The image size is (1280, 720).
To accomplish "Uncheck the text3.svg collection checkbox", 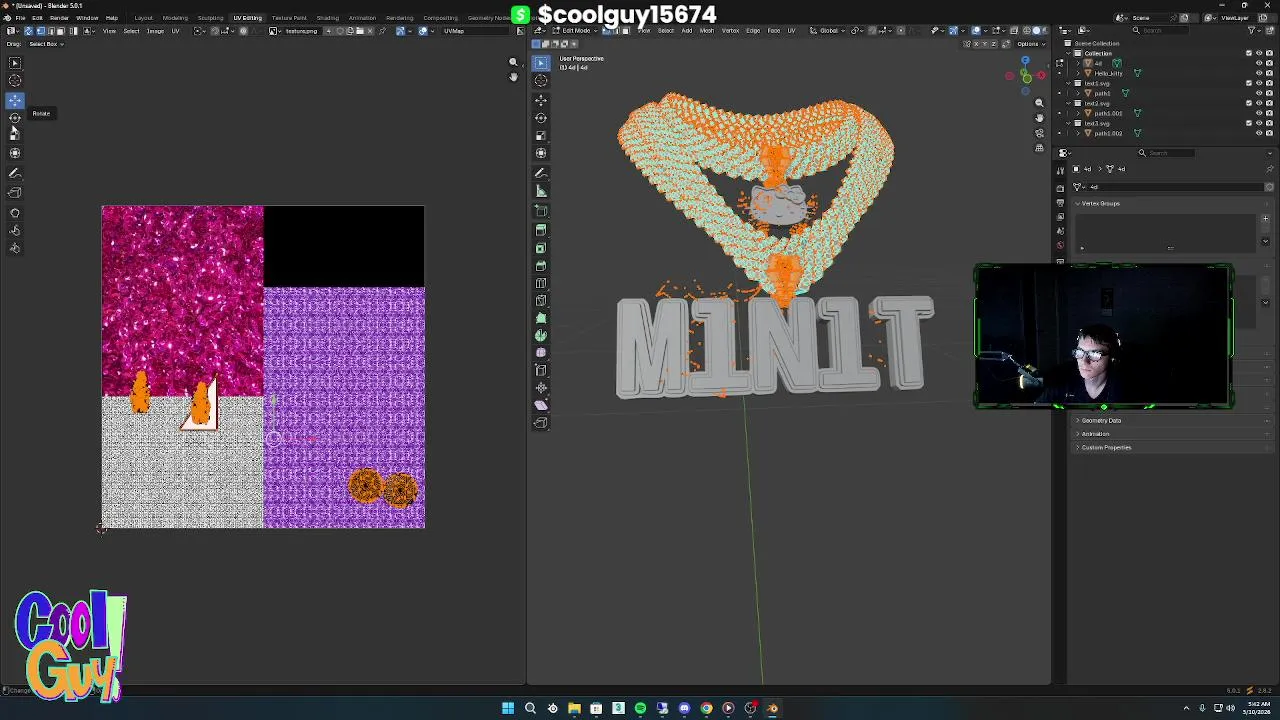I will (x=1249, y=123).
